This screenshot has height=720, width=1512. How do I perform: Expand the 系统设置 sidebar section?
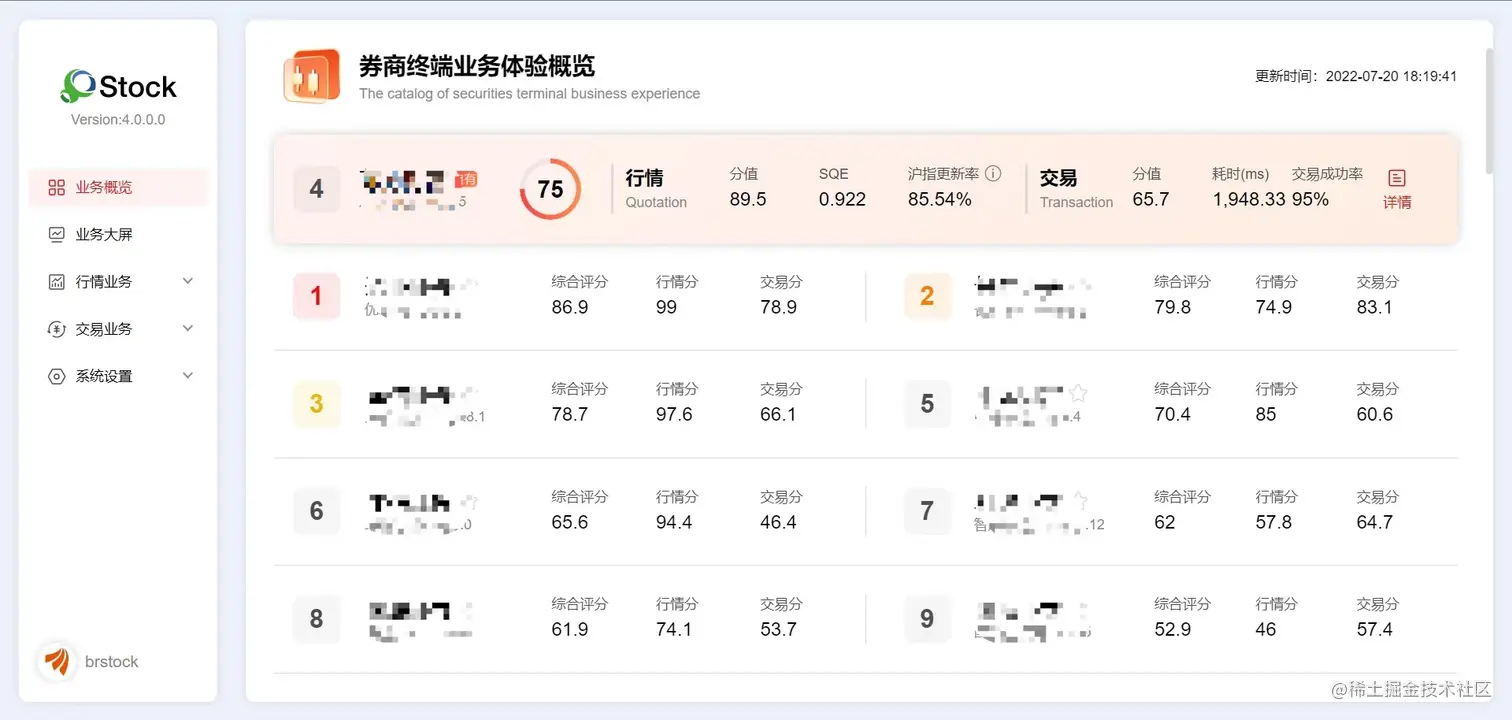pyautogui.click(x=188, y=375)
